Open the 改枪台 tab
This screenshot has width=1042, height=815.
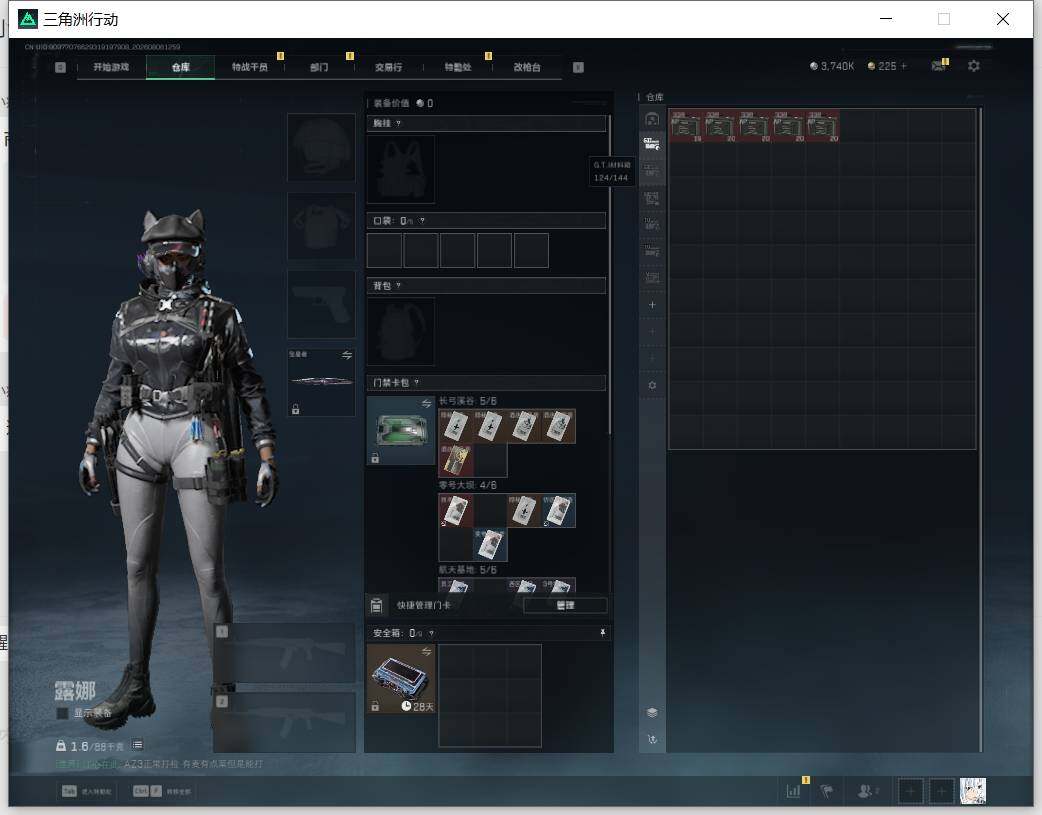(x=527, y=67)
